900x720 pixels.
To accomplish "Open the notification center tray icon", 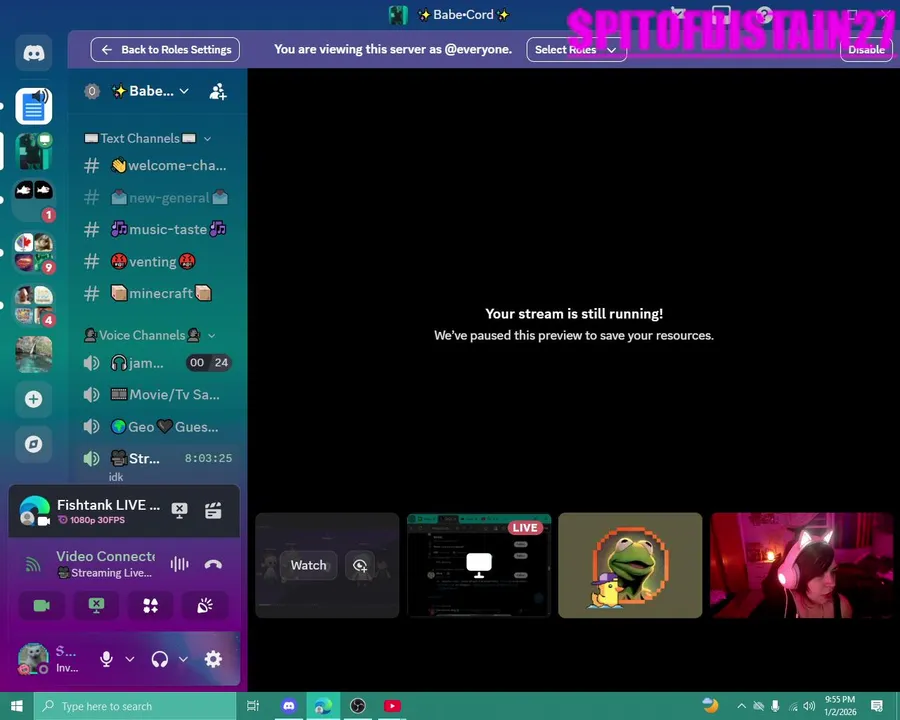I will [x=876, y=706].
